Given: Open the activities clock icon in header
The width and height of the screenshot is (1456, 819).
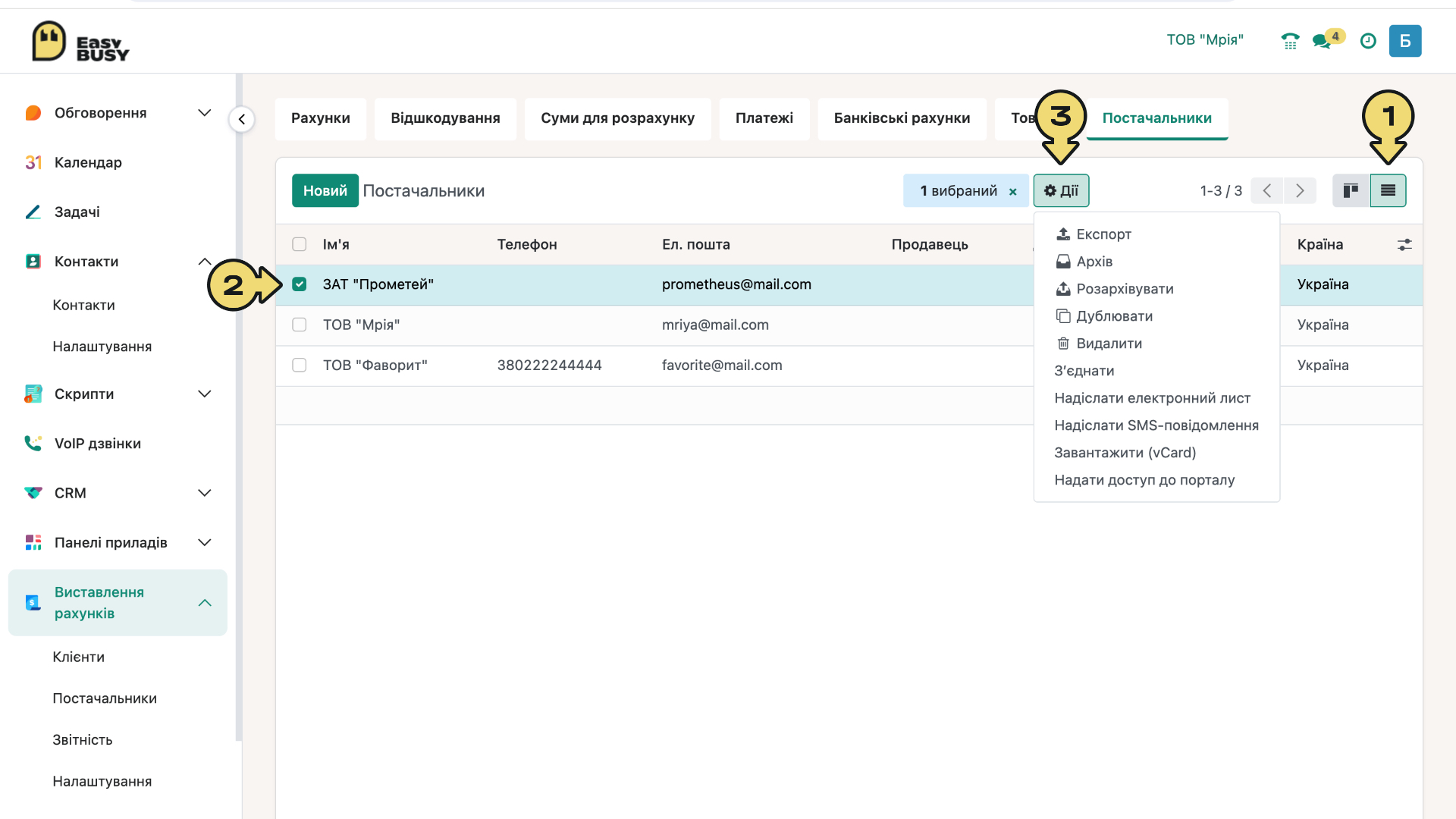Looking at the screenshot, I should click(1368, 41).
